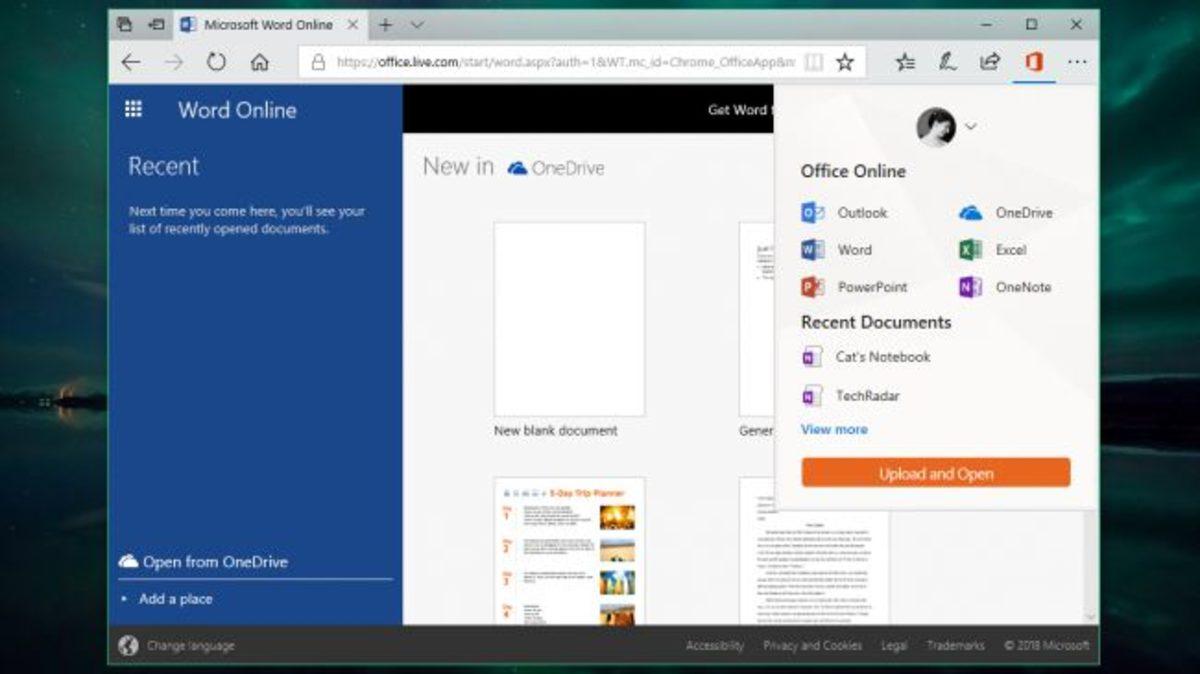The width and height of the screenshot is (1200, 674).
Task: Add this page to favorites via star
Action: [846, 61]
